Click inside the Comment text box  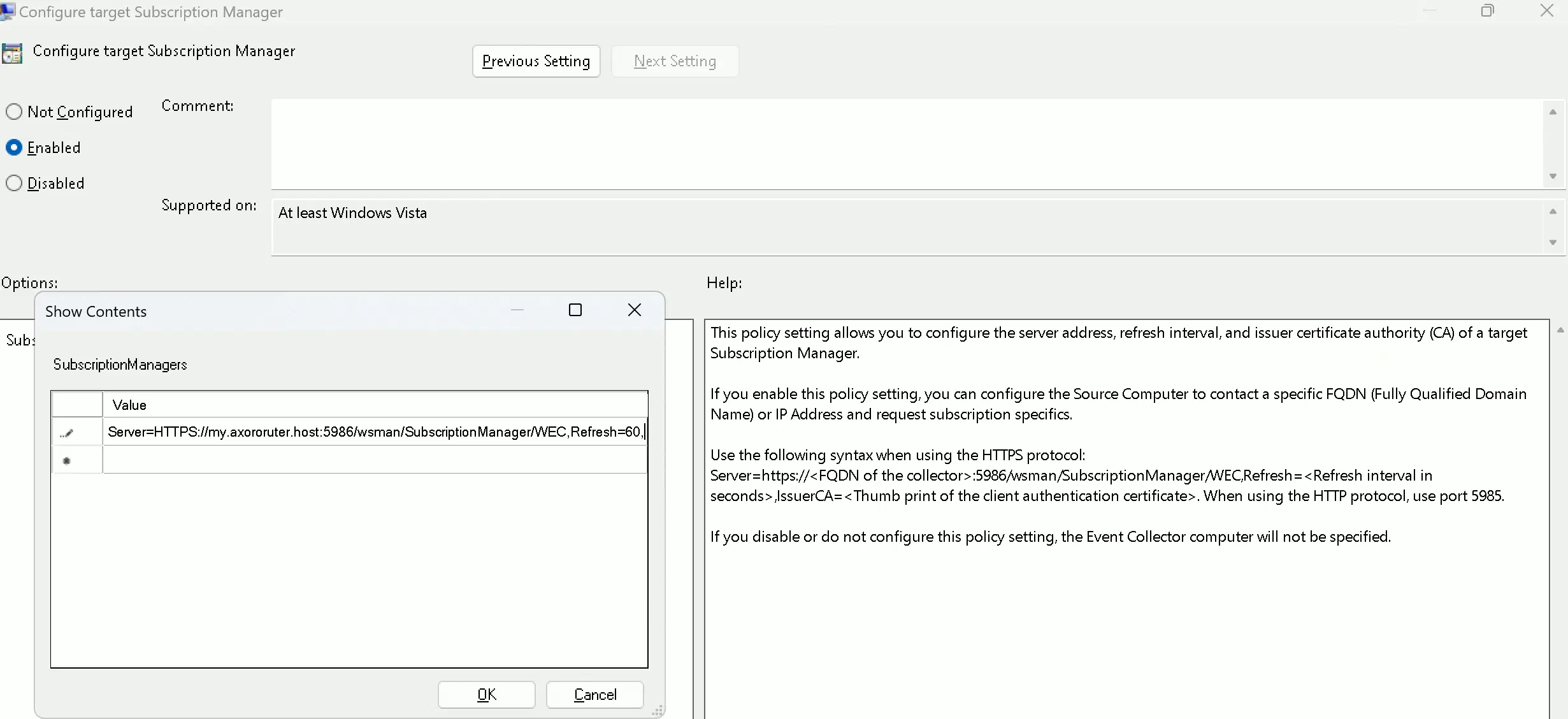coord(907,144)
